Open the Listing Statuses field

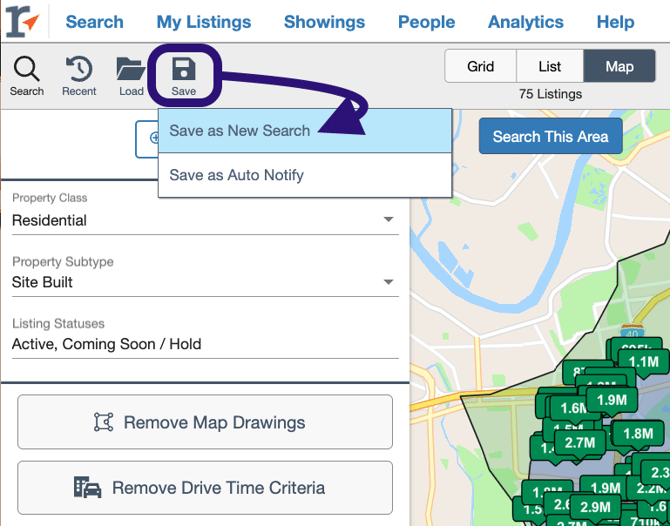click(205, 344)
